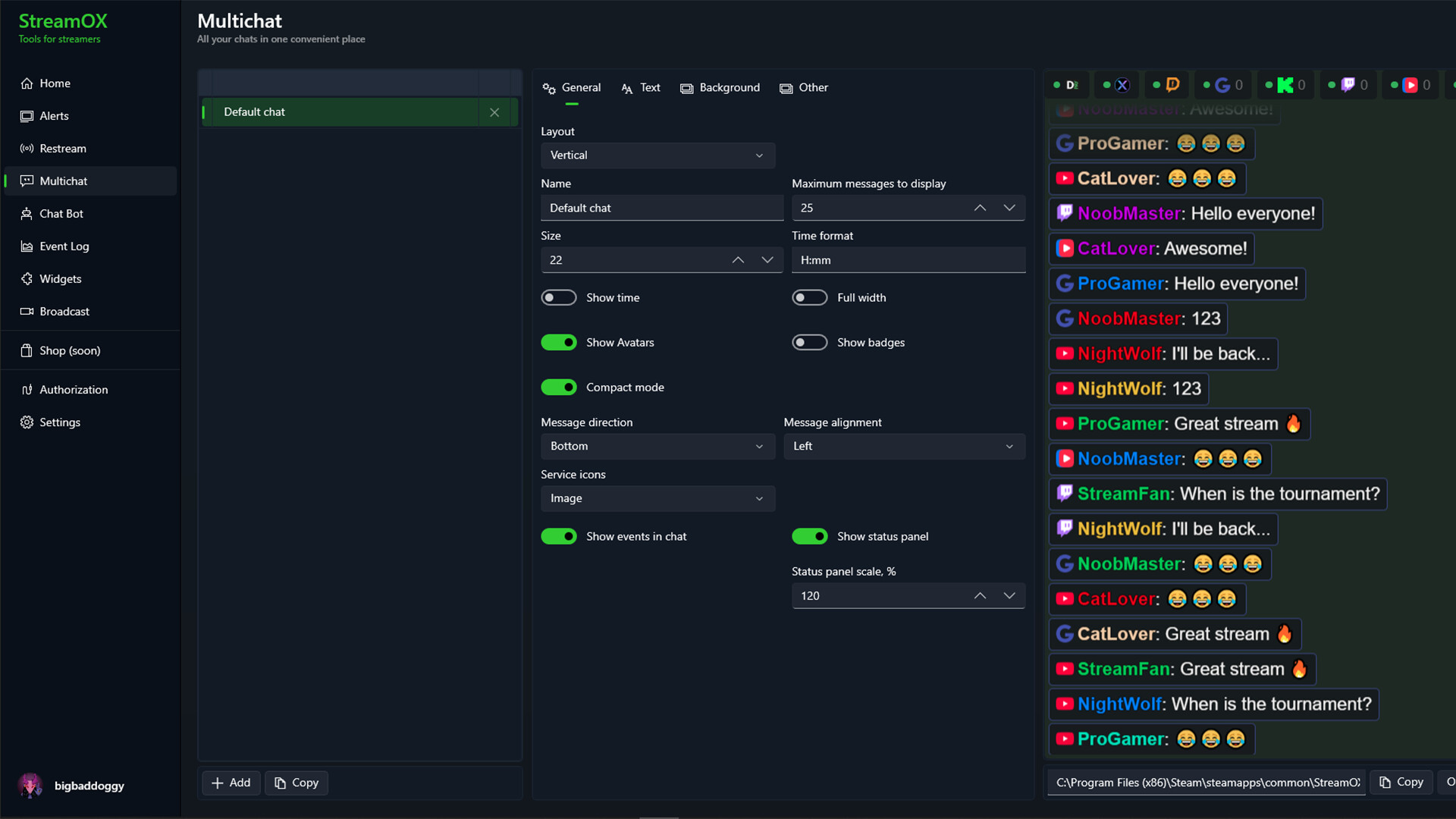Disable Show events in chat
The image size is (1456, 819).
(559, 537)
